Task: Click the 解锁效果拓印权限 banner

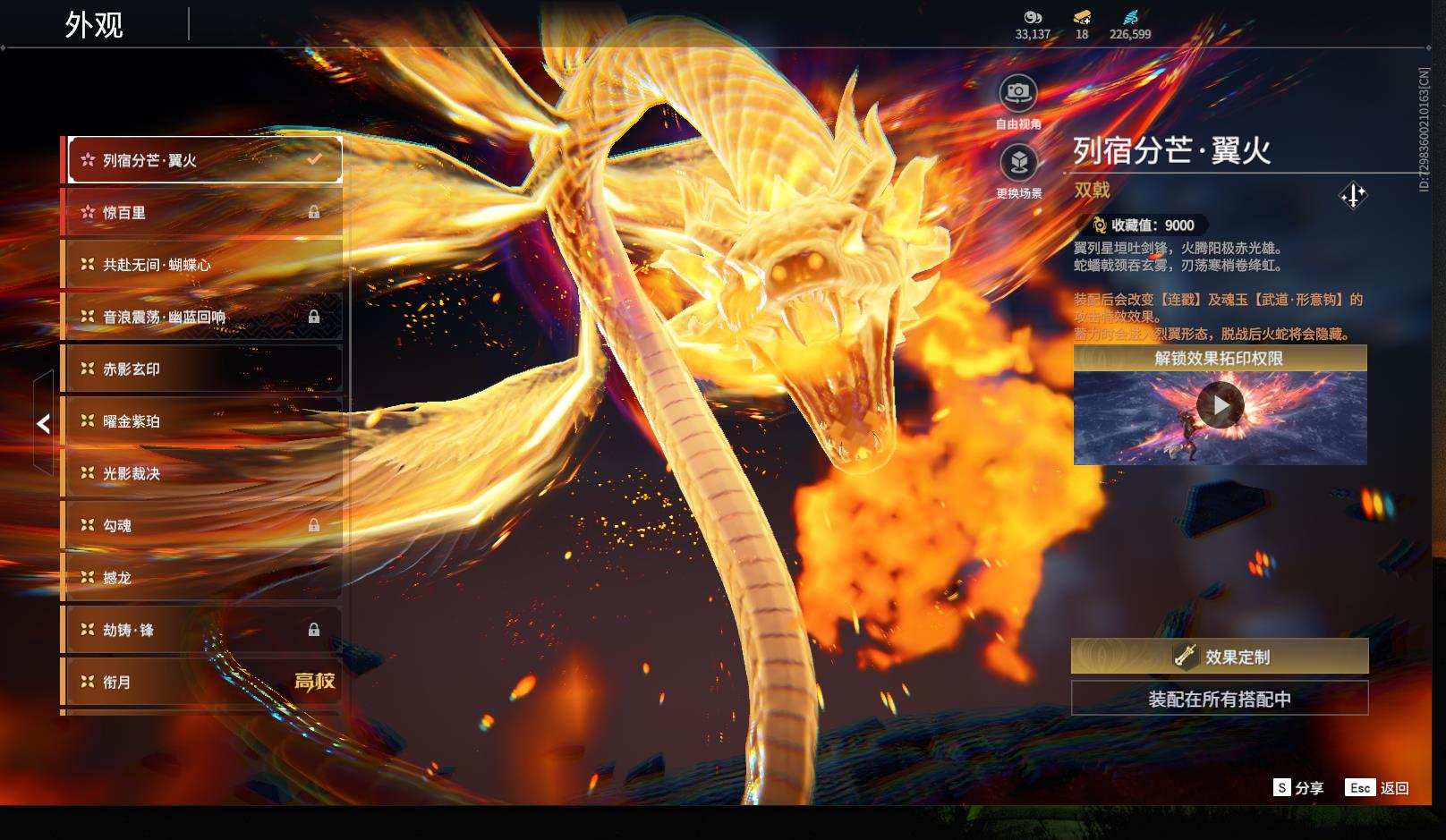Action: tap(1221, 359)
